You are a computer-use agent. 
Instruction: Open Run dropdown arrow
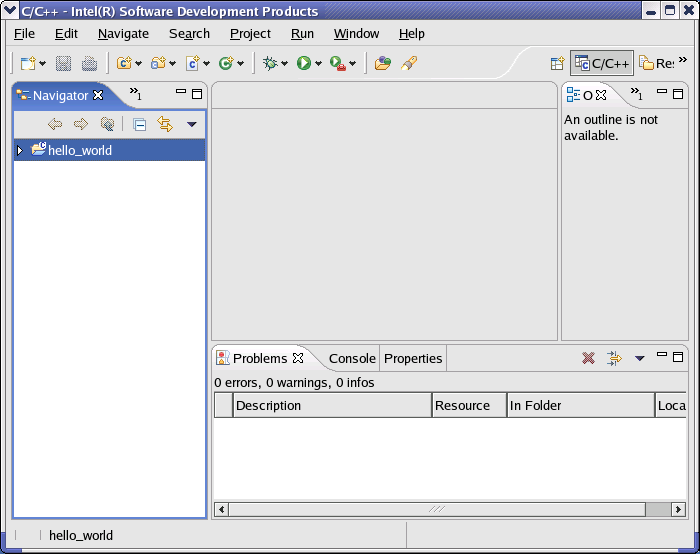318,64
